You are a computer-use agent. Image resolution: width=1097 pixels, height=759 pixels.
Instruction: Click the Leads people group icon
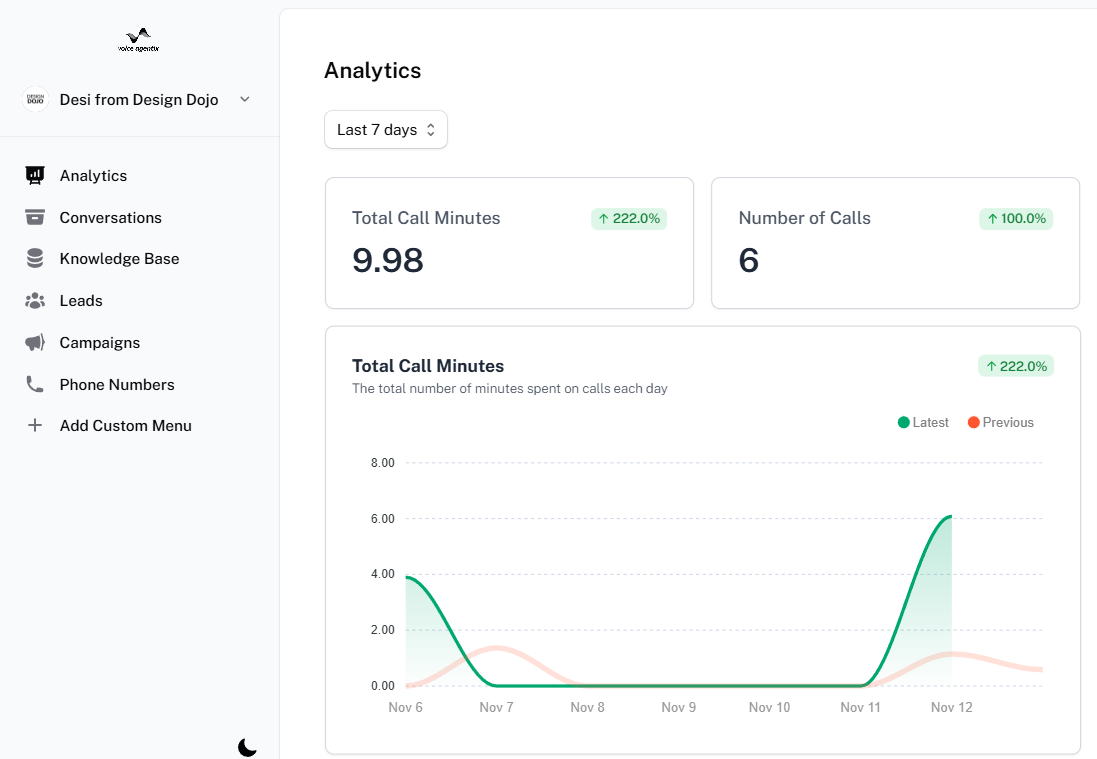pyautogui.click(x=35, y=300)
